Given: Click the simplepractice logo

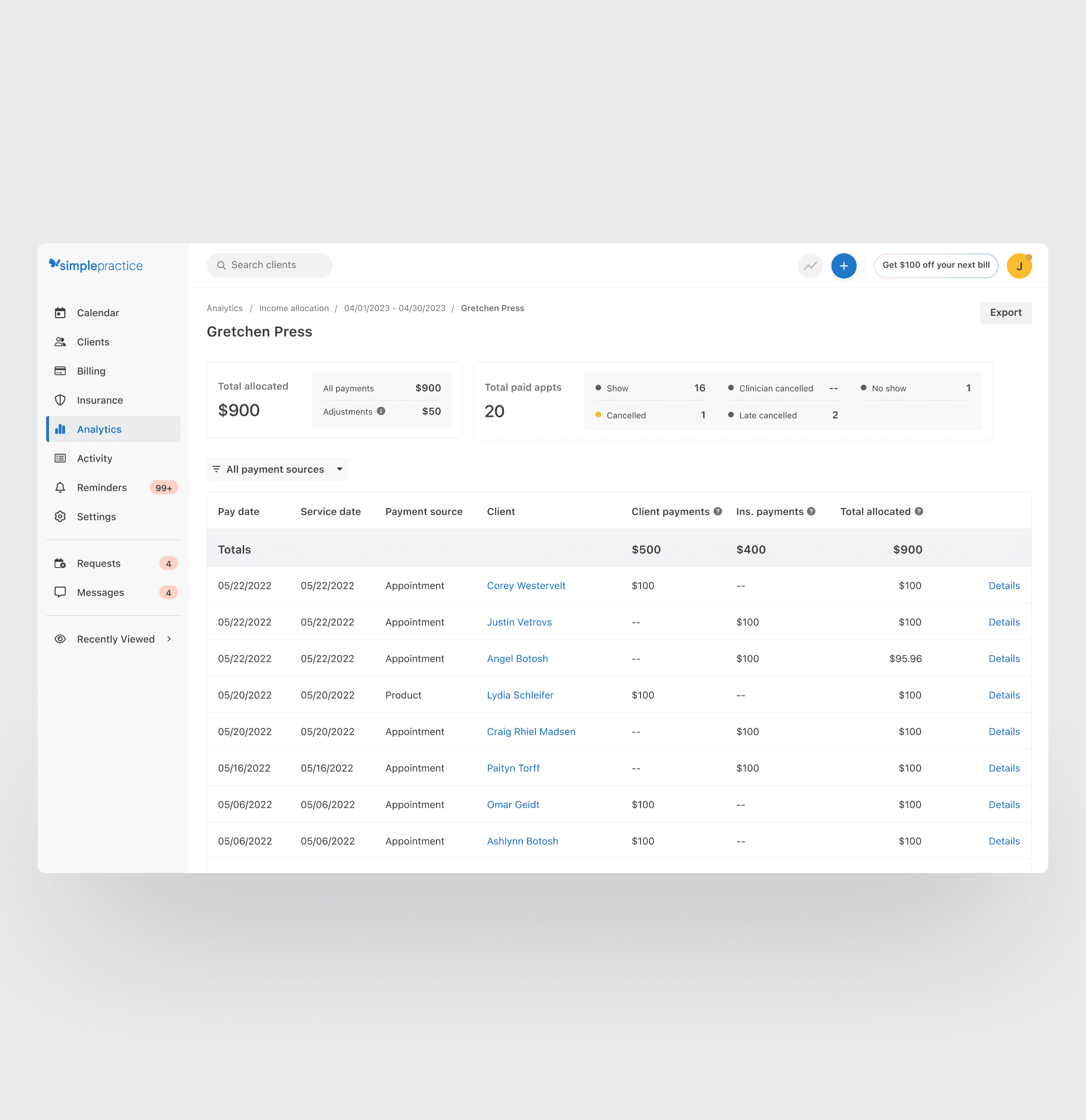Looking at the screenshot, I should point(96,265).
